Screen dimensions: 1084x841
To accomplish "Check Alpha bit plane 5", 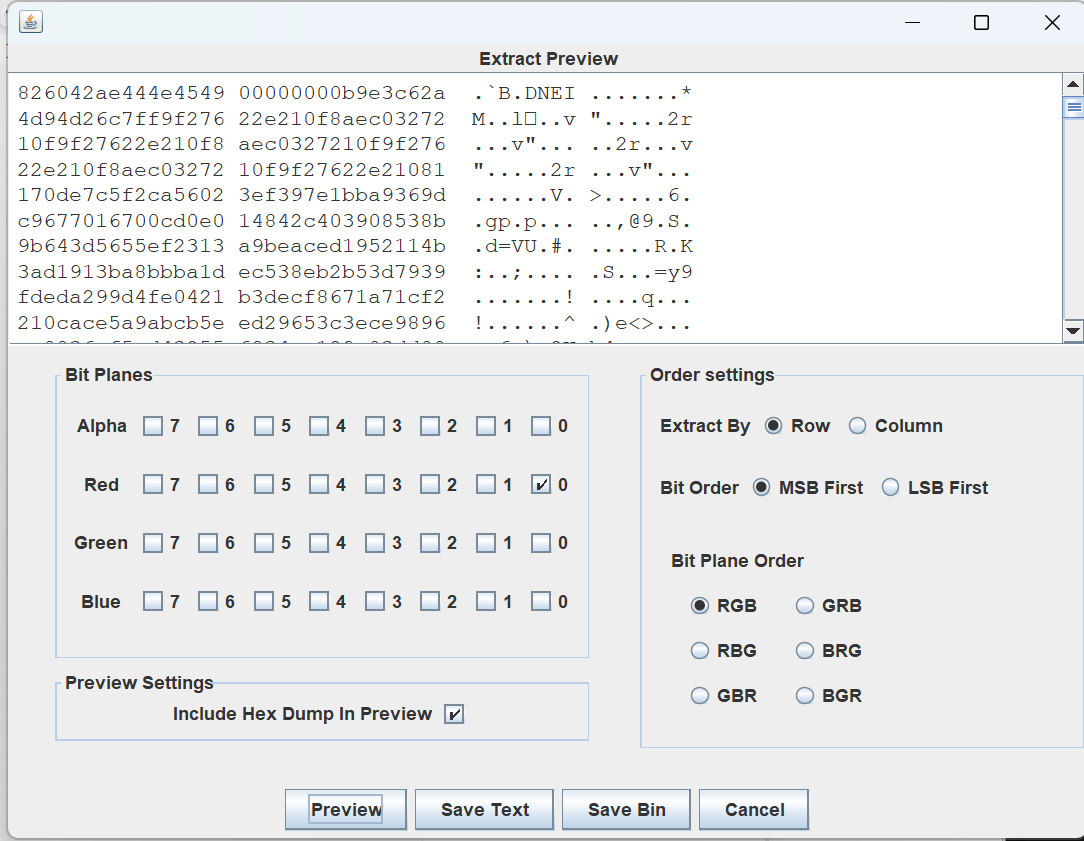I will point(263,426).
